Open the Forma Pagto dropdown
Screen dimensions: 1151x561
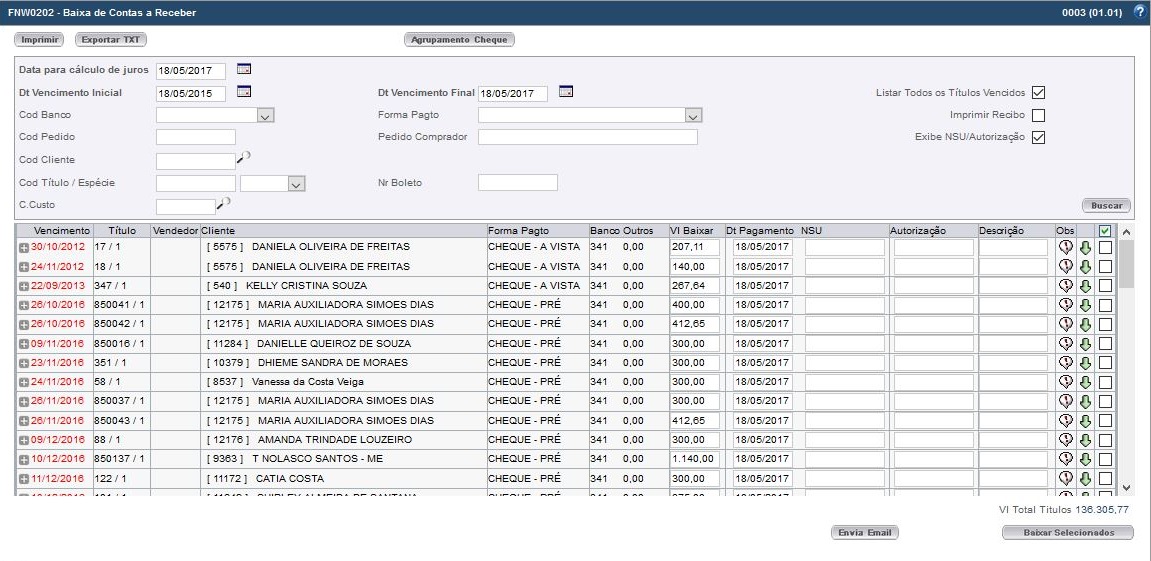(x=692, y=116)
